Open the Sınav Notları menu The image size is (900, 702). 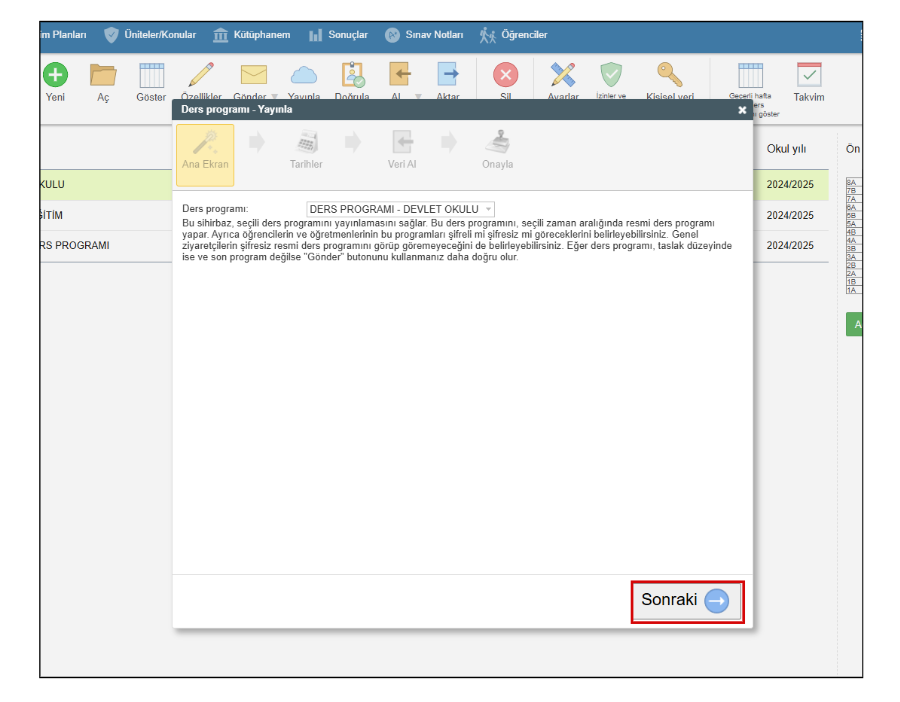point(424,35)
